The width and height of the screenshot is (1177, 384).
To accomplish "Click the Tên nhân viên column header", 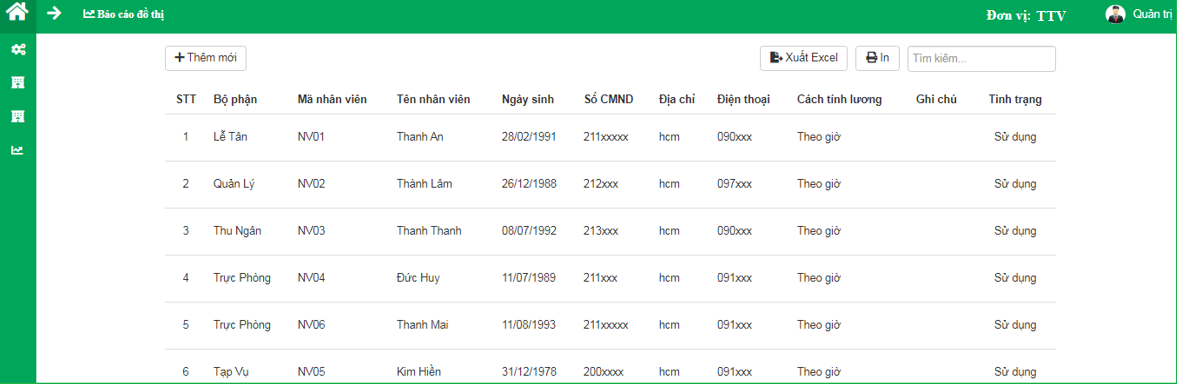I will [x=433, y=99].
